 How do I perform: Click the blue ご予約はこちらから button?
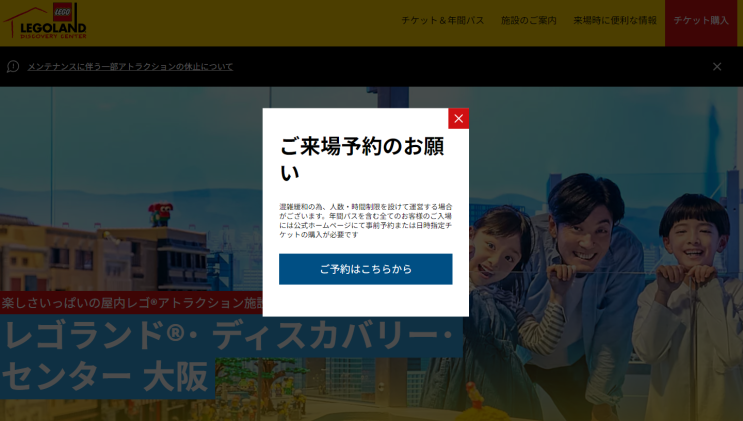(365, 269)
